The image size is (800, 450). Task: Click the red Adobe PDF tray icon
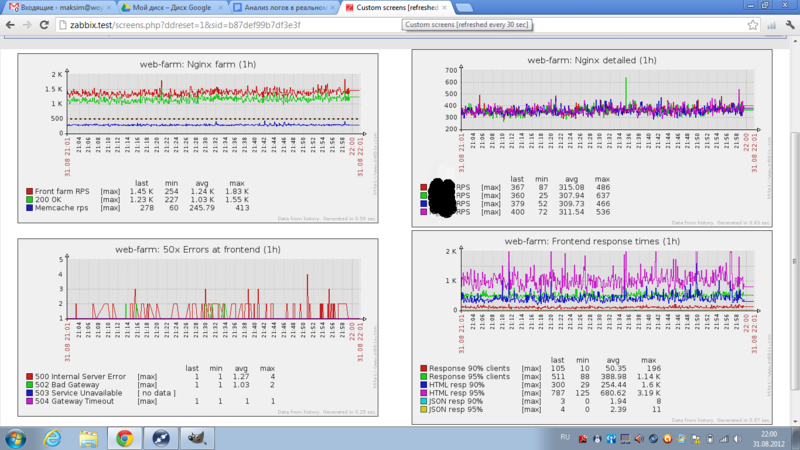[x=583, y=439]
